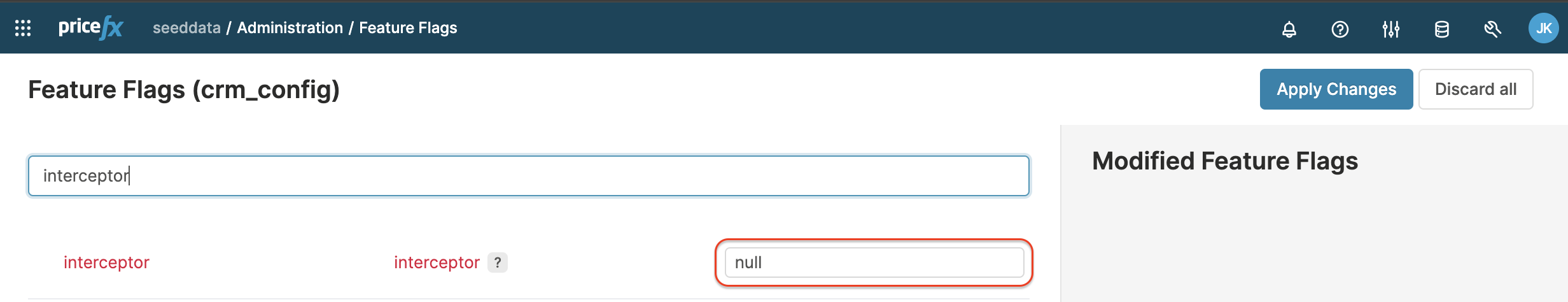Open the notifications bell
Viewport: 1568px width, 302px height.
click(1289, 29)
